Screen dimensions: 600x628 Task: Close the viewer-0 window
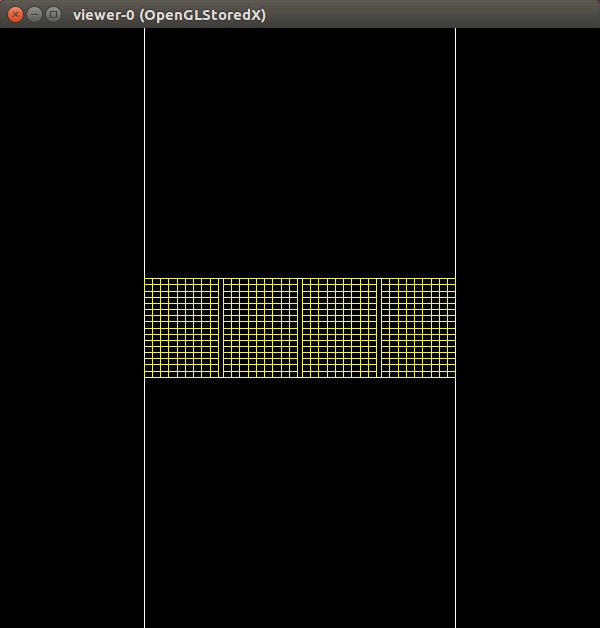[15, 15]
